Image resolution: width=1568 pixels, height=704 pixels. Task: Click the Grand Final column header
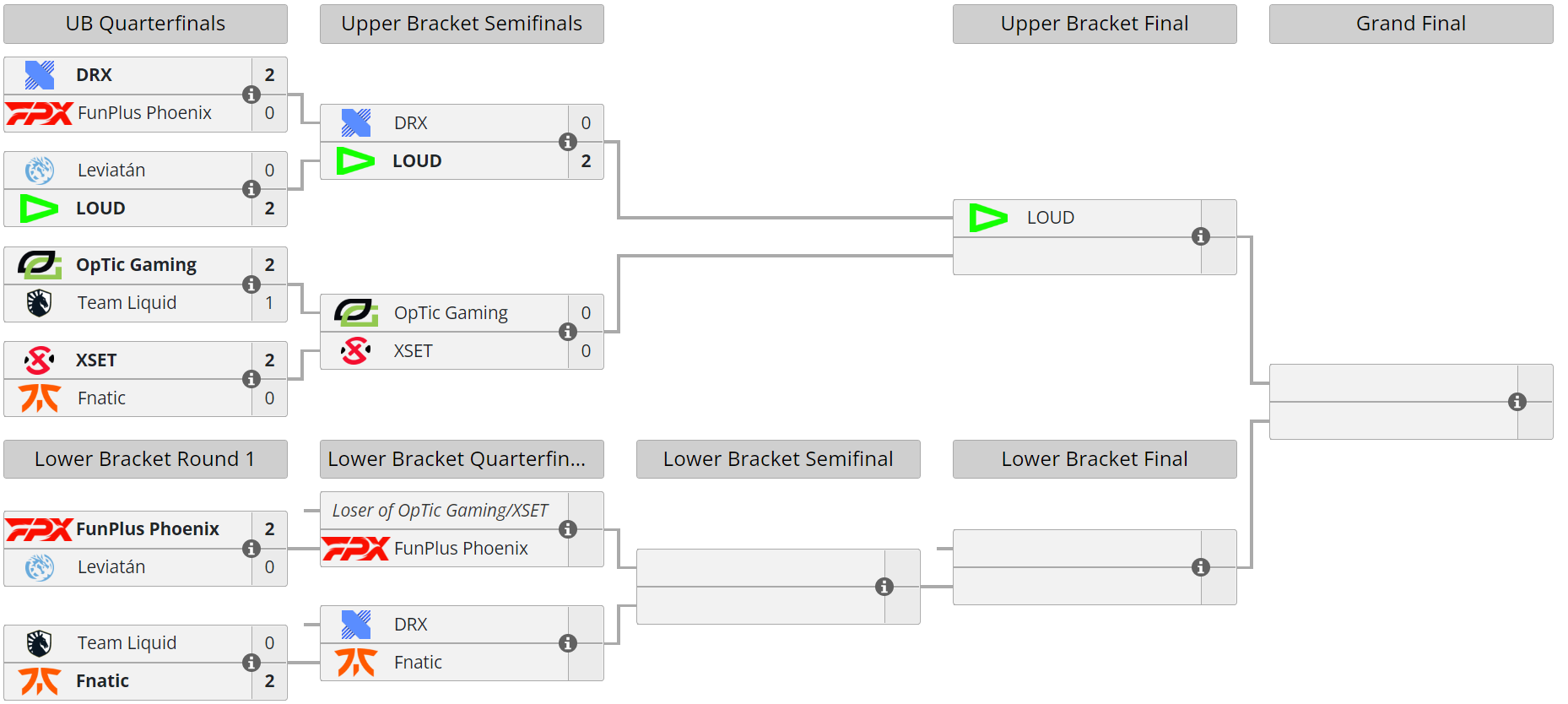(1411, 24)
